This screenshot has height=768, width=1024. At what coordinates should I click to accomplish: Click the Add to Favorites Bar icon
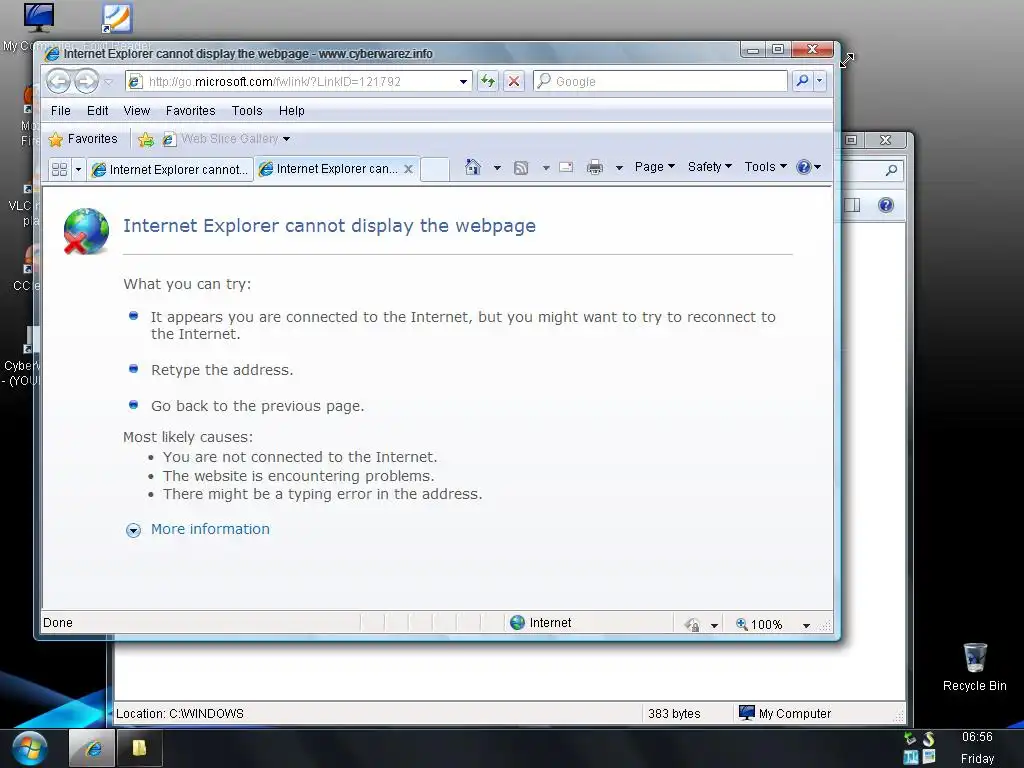point(146,139)
